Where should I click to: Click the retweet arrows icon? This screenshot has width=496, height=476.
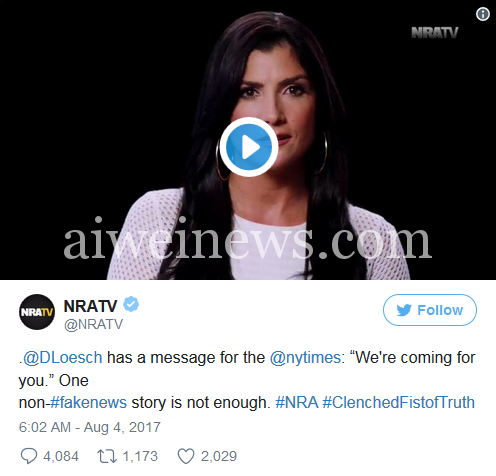(x=107, y=456)
